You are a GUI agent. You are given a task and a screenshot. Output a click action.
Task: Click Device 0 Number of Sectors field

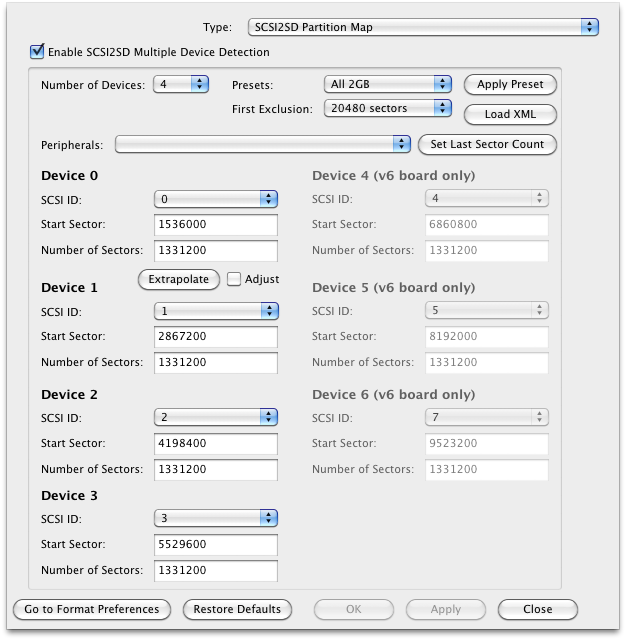point(216,251)
